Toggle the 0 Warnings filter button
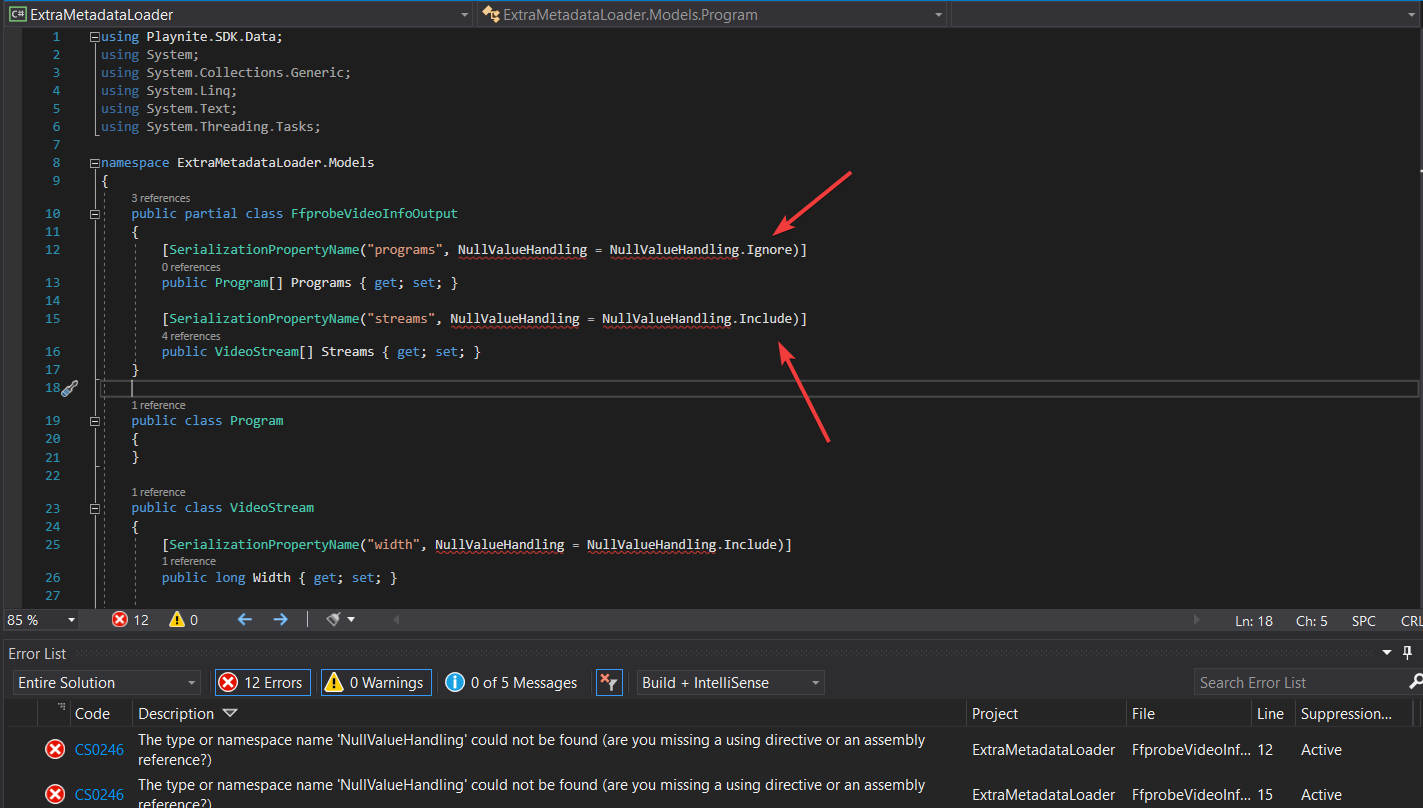 click(375, 682)
